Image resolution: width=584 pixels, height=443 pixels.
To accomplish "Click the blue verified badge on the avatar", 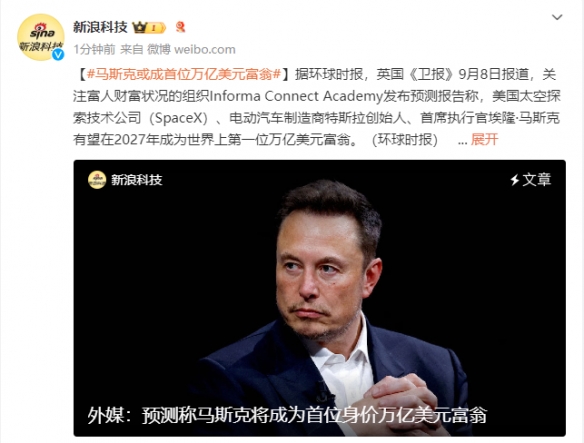I will pyautogui.click(x=58, y=54).
